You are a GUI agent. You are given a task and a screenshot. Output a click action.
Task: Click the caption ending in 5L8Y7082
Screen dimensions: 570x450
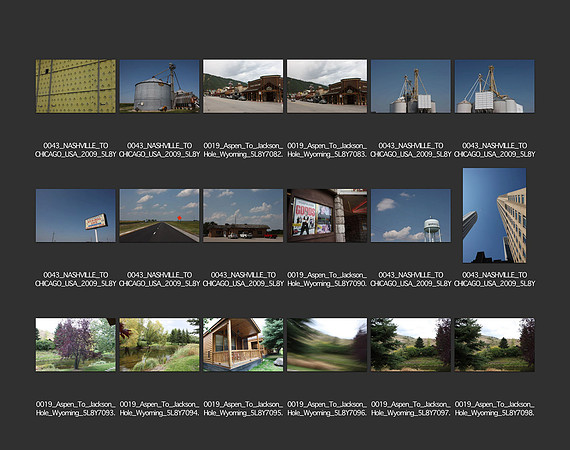243,150
